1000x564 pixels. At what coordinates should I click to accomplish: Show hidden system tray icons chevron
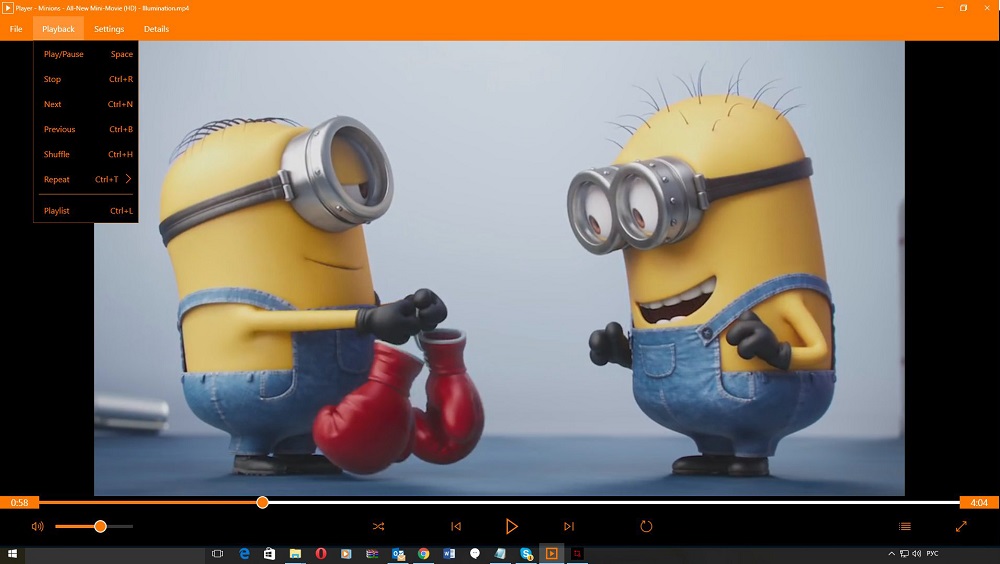pyautogui.click(x=892, y=554)
